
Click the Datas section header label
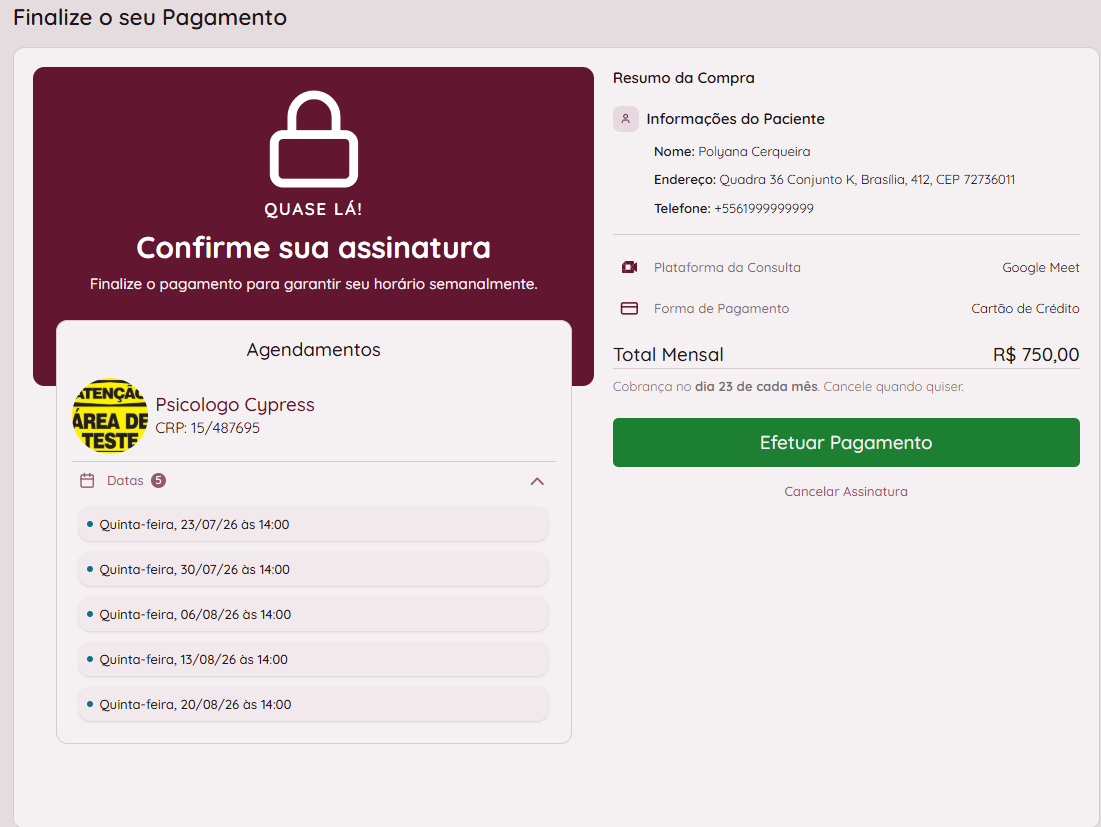[x=125, y=481]
